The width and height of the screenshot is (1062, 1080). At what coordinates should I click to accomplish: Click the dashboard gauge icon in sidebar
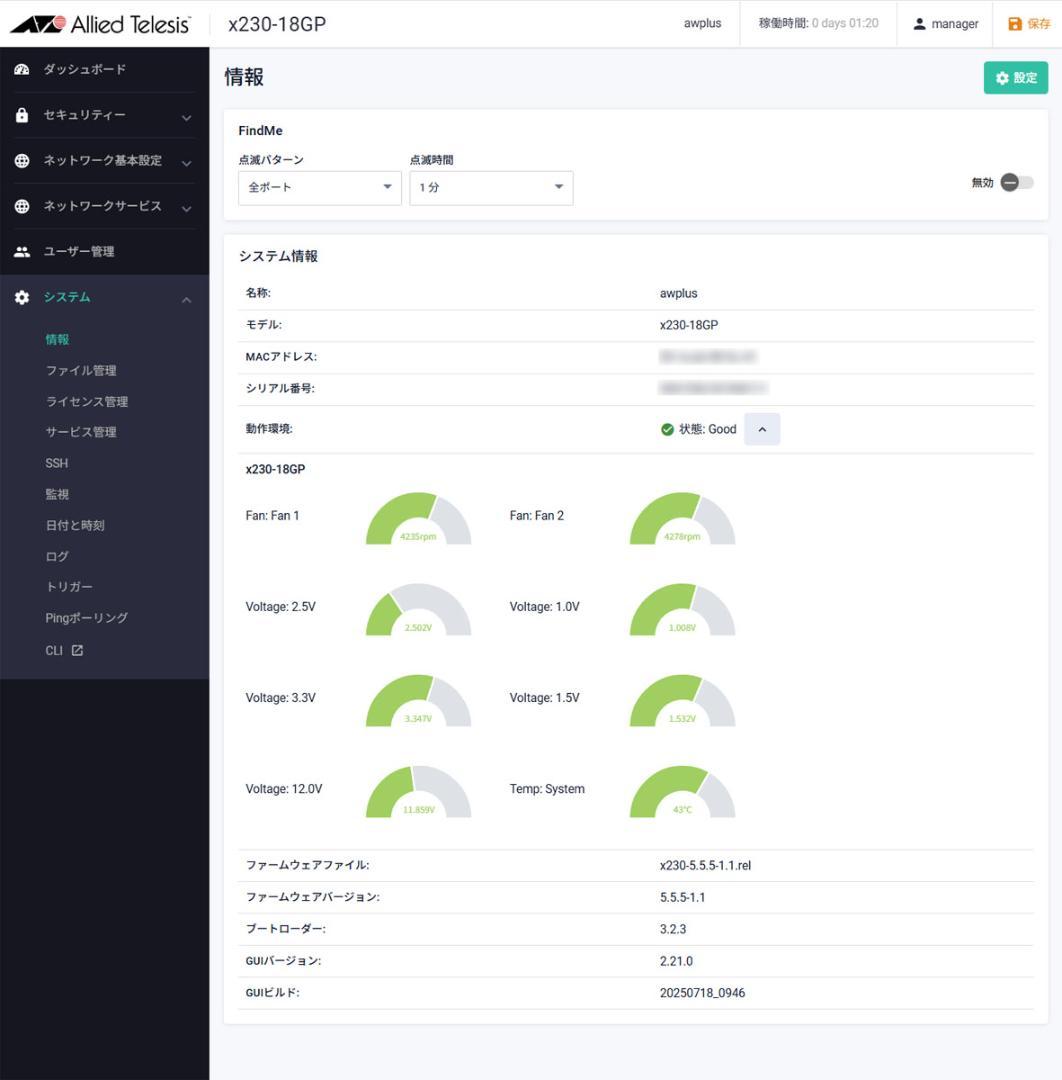coord(22,69)
